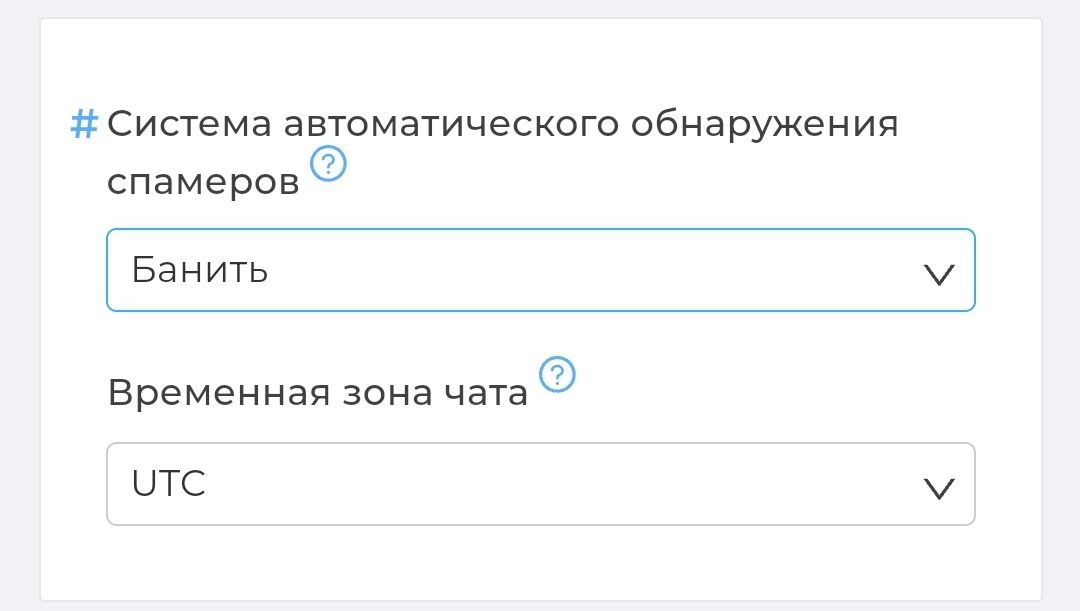Viewport: 1080px width, 611px height.
Task: Click the word чата in the label
Action: pos(485,393)
